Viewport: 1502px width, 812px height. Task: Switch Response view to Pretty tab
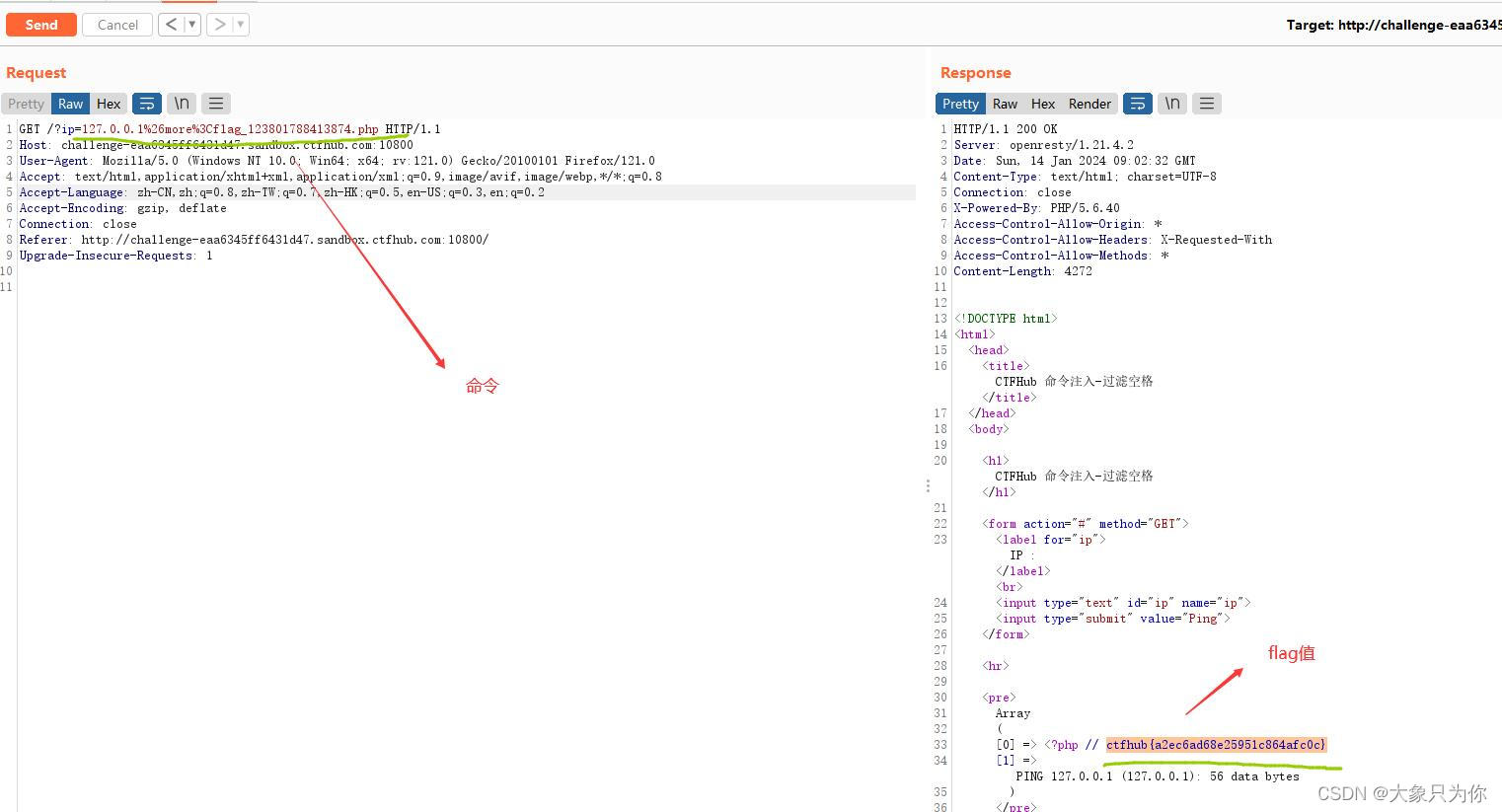click(x=960, y=104)
